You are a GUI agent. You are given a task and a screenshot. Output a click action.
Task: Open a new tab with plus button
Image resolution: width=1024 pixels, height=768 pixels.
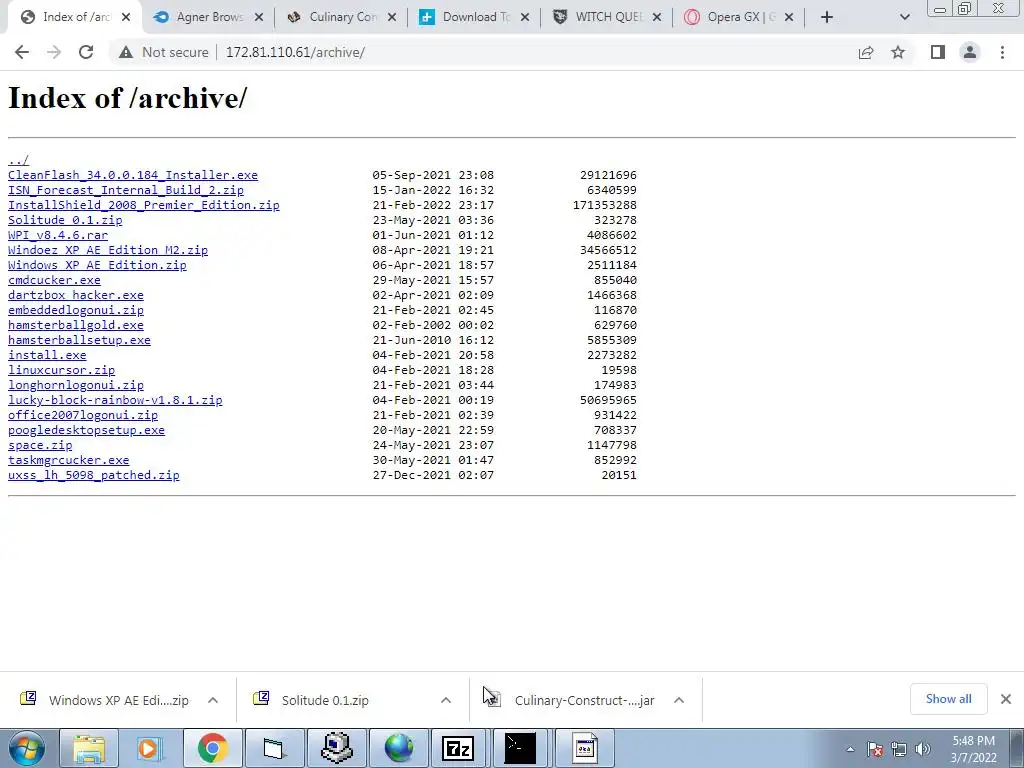827,18
